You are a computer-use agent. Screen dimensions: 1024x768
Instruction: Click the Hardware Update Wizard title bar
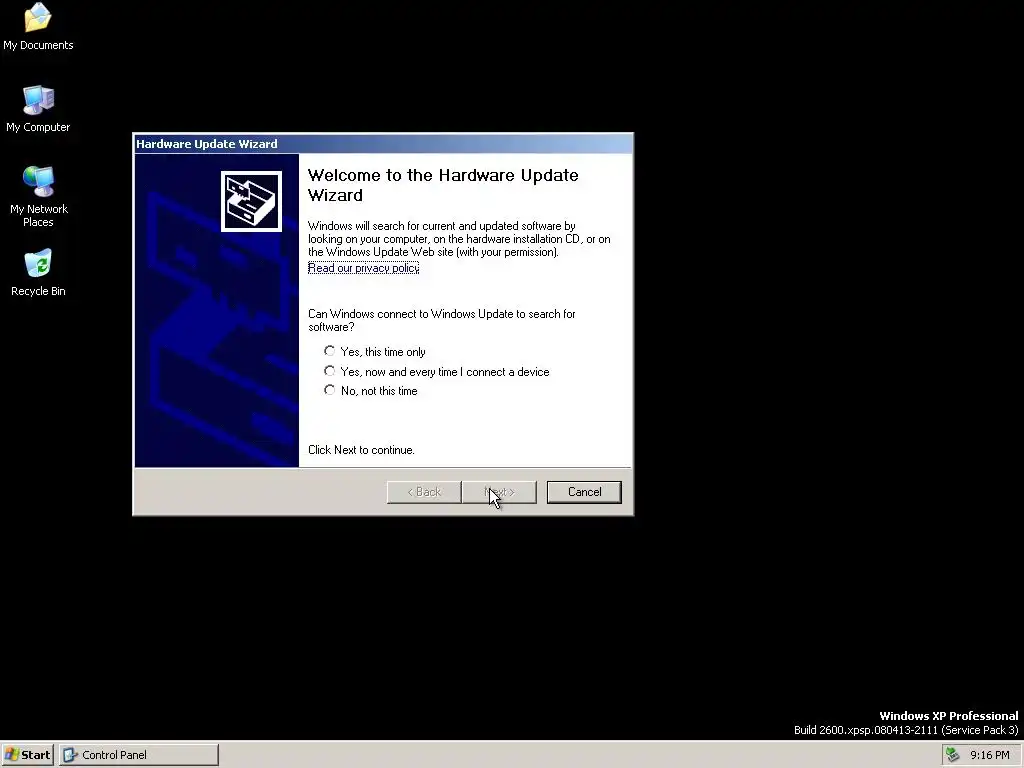[383, 144]
